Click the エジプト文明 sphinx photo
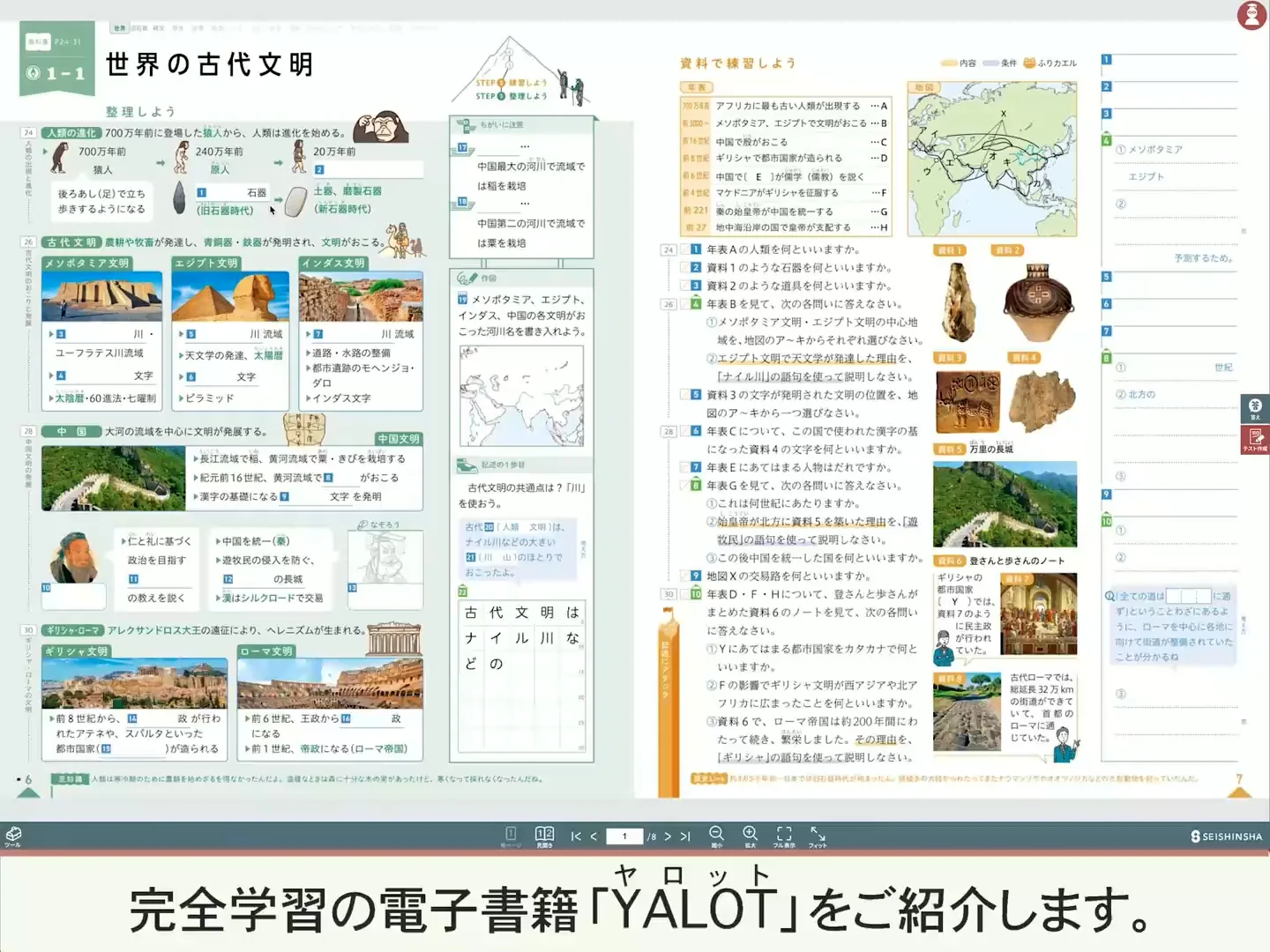Image resolution: width=1270 pixels, height=952 pixels. point(230,297)
